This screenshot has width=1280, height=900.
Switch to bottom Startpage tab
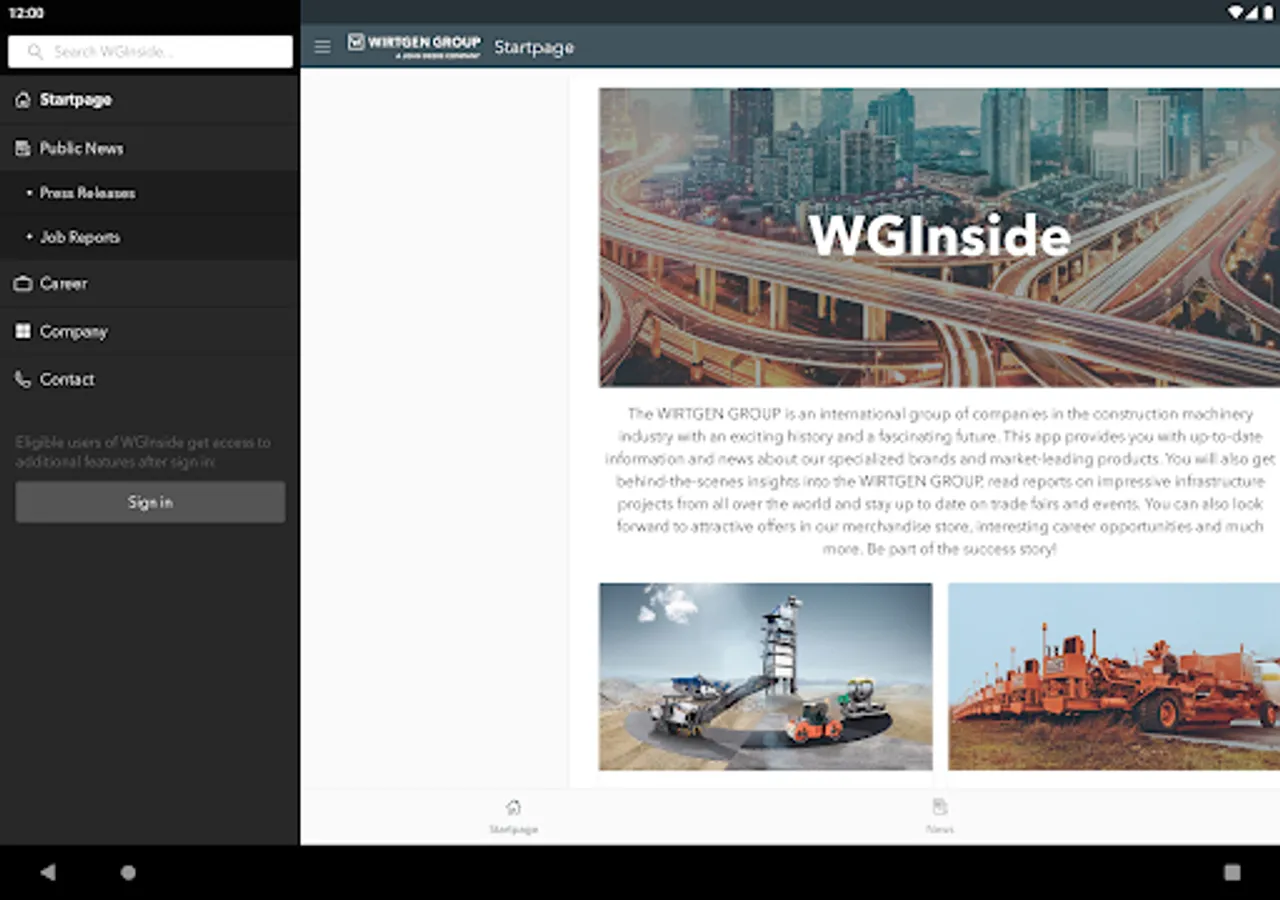(x=513, y=816)
